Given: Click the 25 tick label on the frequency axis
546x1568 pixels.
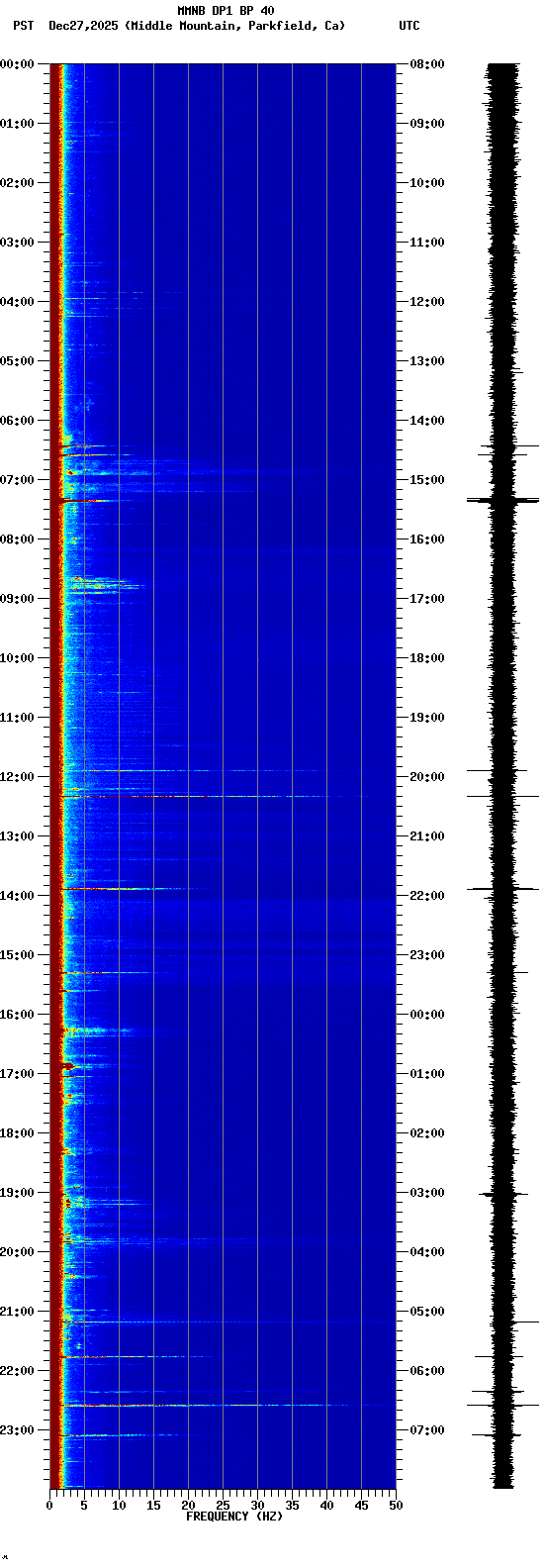Looking at the screenshot, I should click(x=223, y=1506).
